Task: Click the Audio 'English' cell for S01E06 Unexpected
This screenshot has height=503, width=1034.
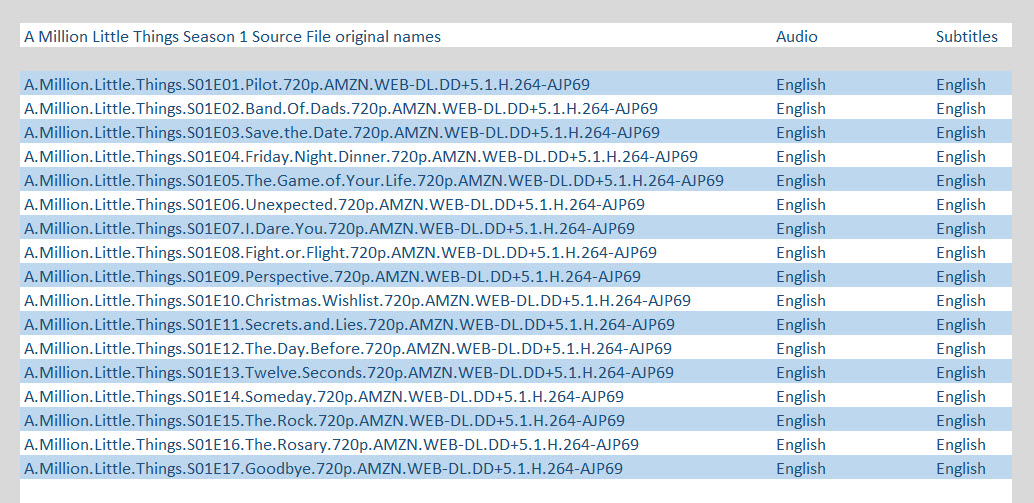Action: 801,205
